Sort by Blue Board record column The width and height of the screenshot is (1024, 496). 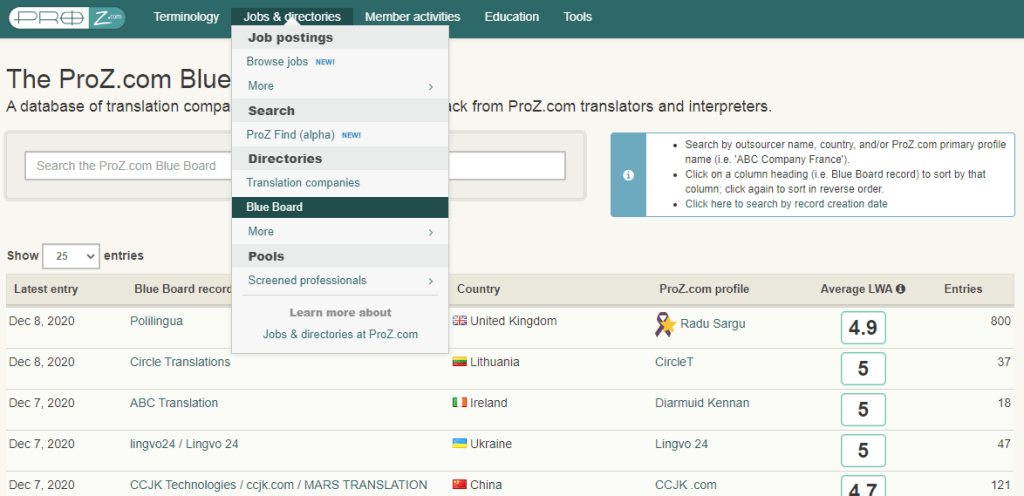click(x=183, y=289)
